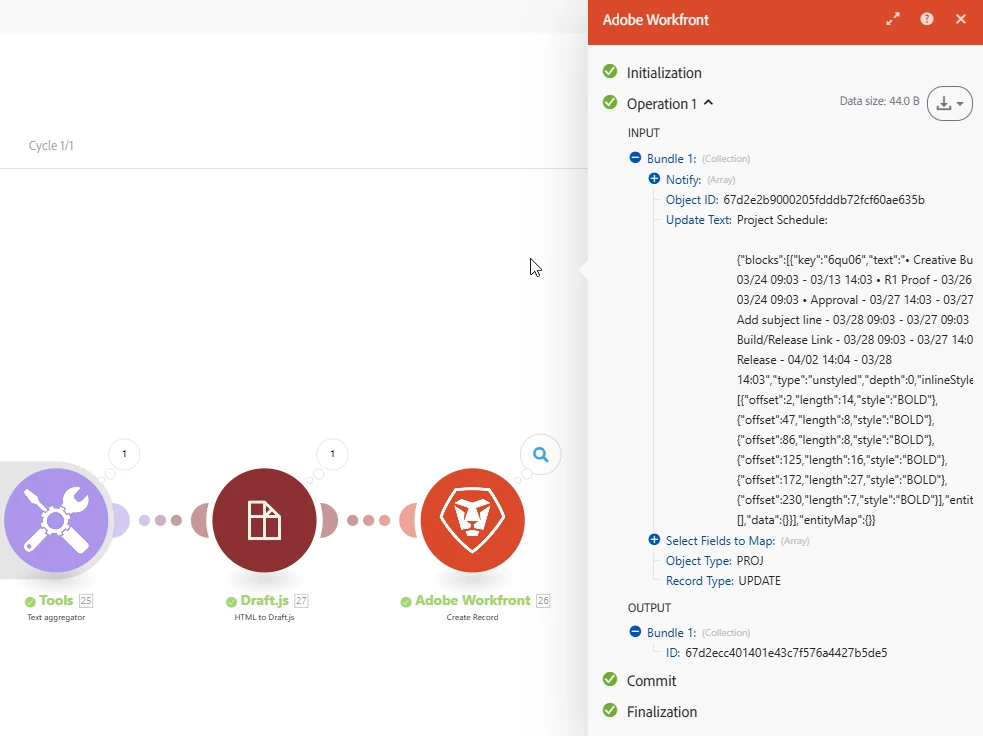
Task: Expand the Adobe Workfront panel to fullscreen
Action: pyautogui.click(x=893, y=19)
